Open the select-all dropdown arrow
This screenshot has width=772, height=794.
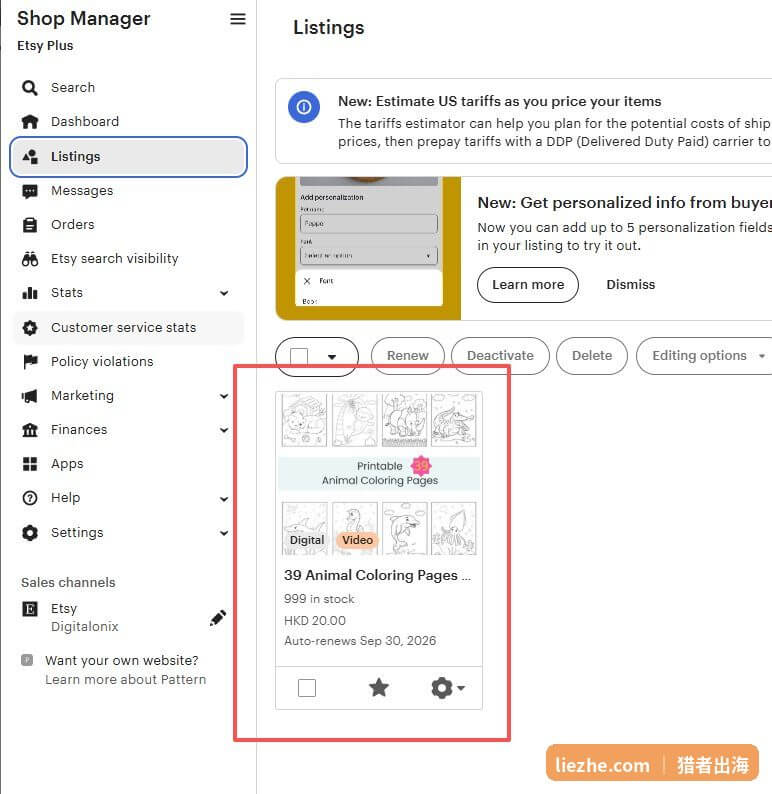coord(332,357)
